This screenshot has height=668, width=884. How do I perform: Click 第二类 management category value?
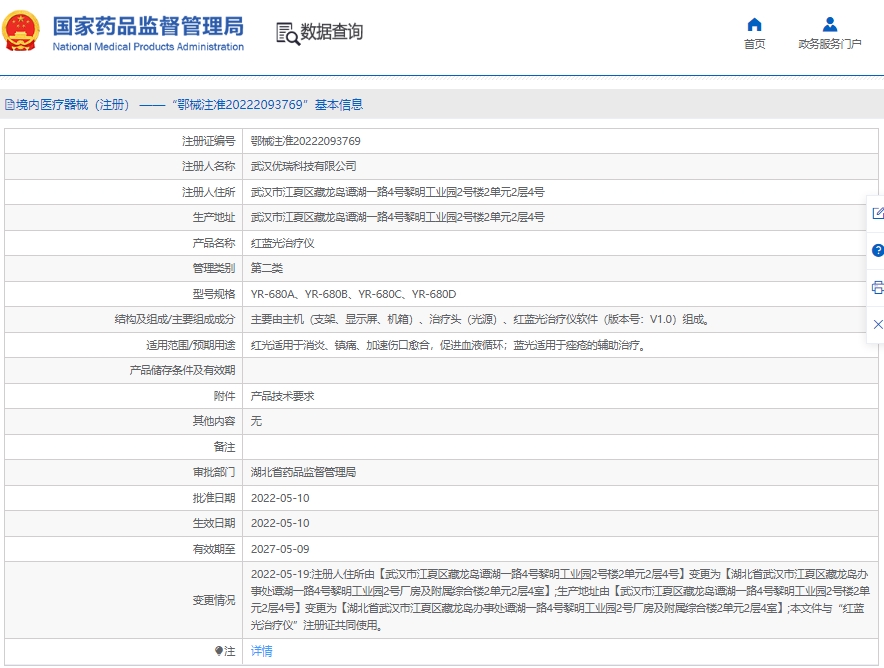pos(267,268)
